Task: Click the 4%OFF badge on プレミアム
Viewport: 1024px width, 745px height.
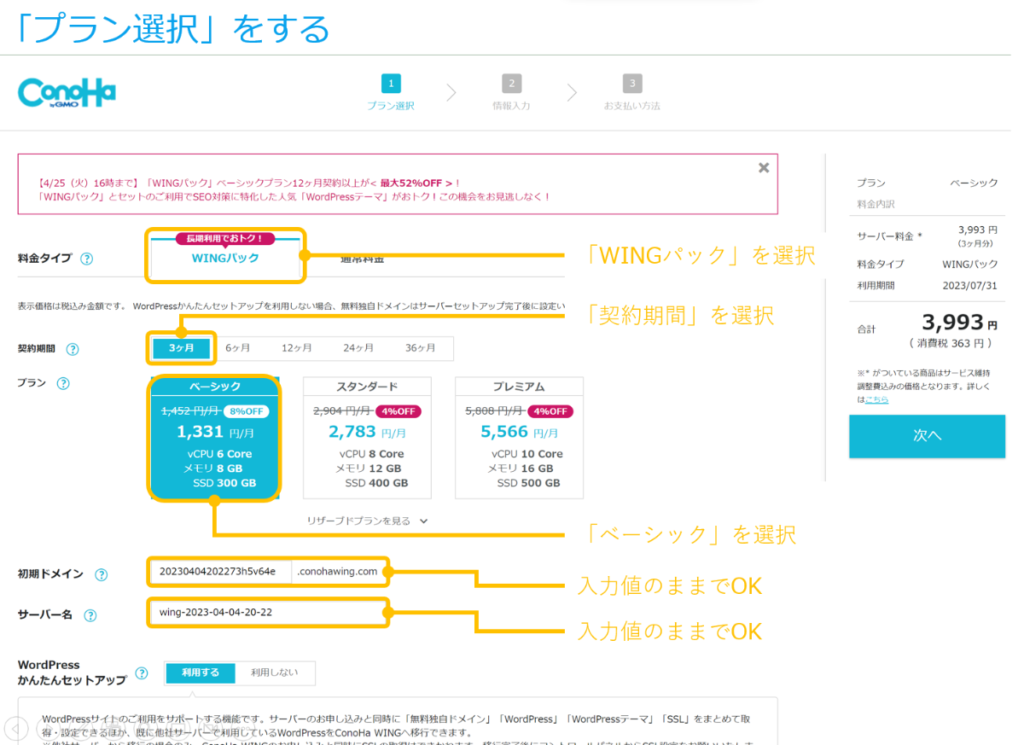Action: pos(551,411)
